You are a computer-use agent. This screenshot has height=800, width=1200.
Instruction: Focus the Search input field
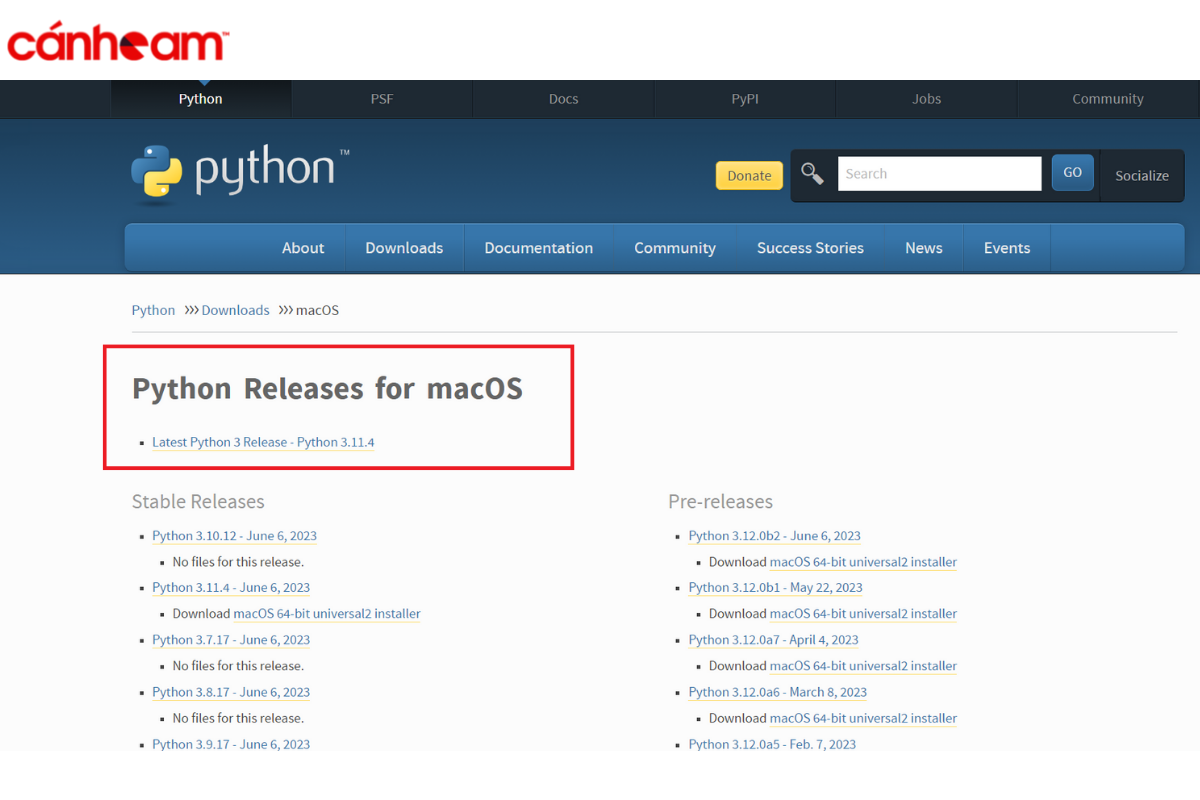point(939,174)
